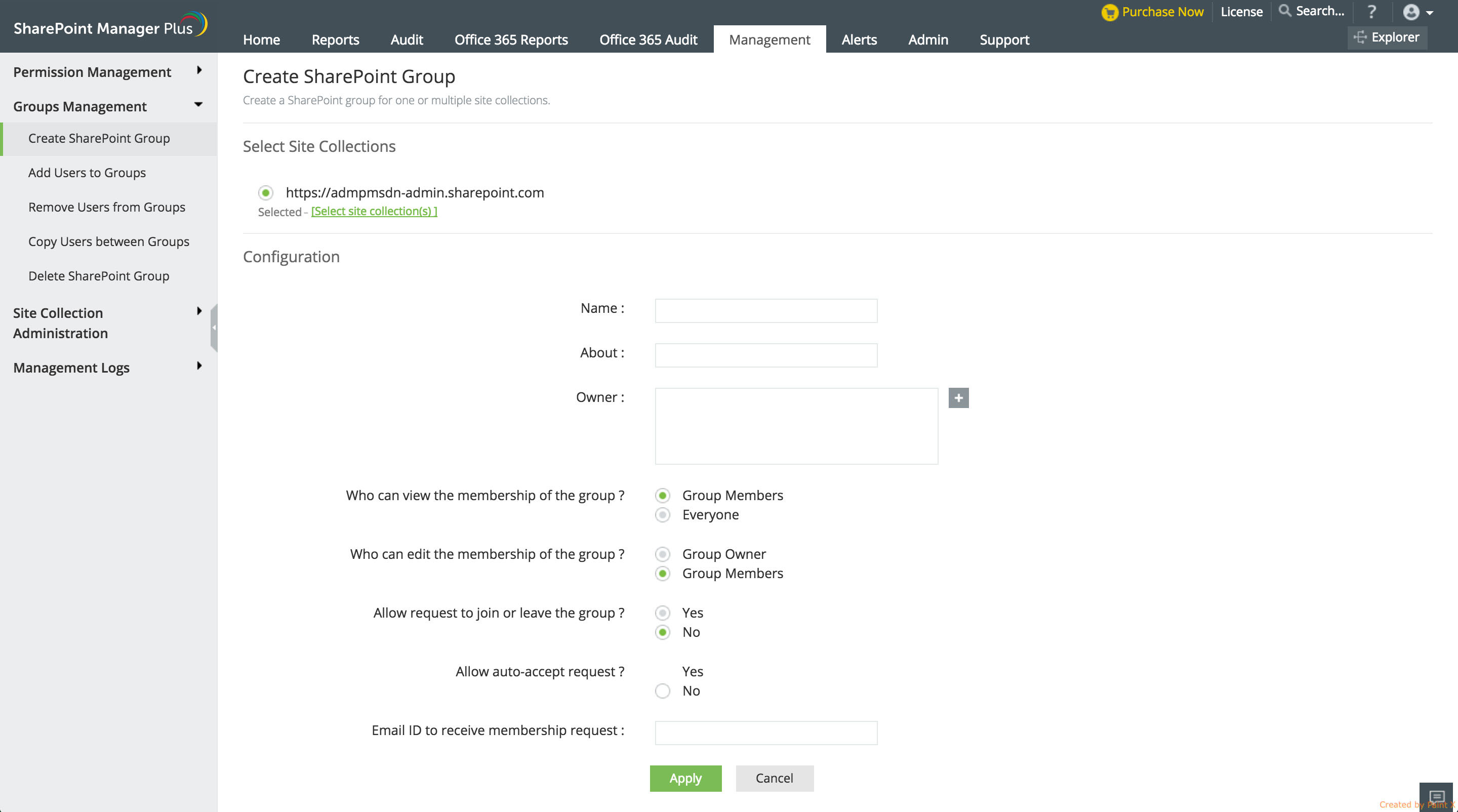Expand Permission Management section
Viewport: 1458px width, 812px height.
pos(198,70)
